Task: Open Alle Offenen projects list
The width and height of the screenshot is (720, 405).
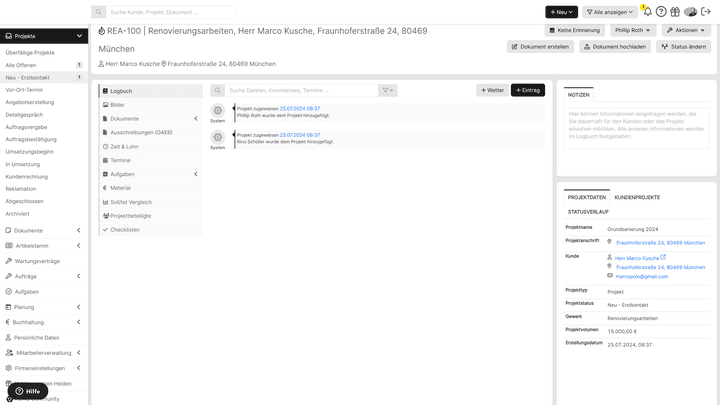Action: pos(21,65)
